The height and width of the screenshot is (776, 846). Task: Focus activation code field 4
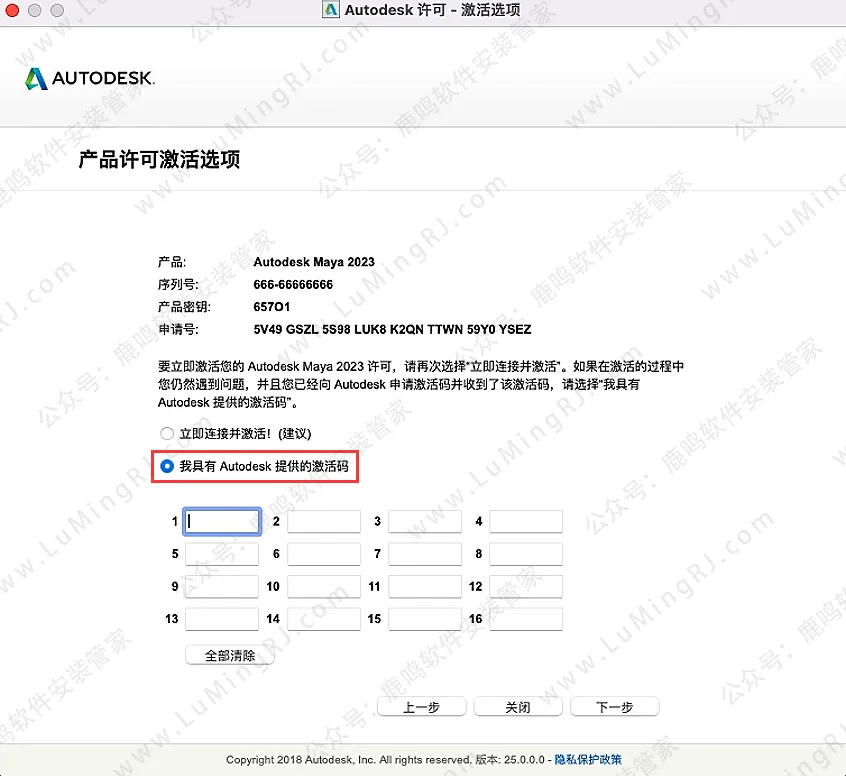click(526, 521)
